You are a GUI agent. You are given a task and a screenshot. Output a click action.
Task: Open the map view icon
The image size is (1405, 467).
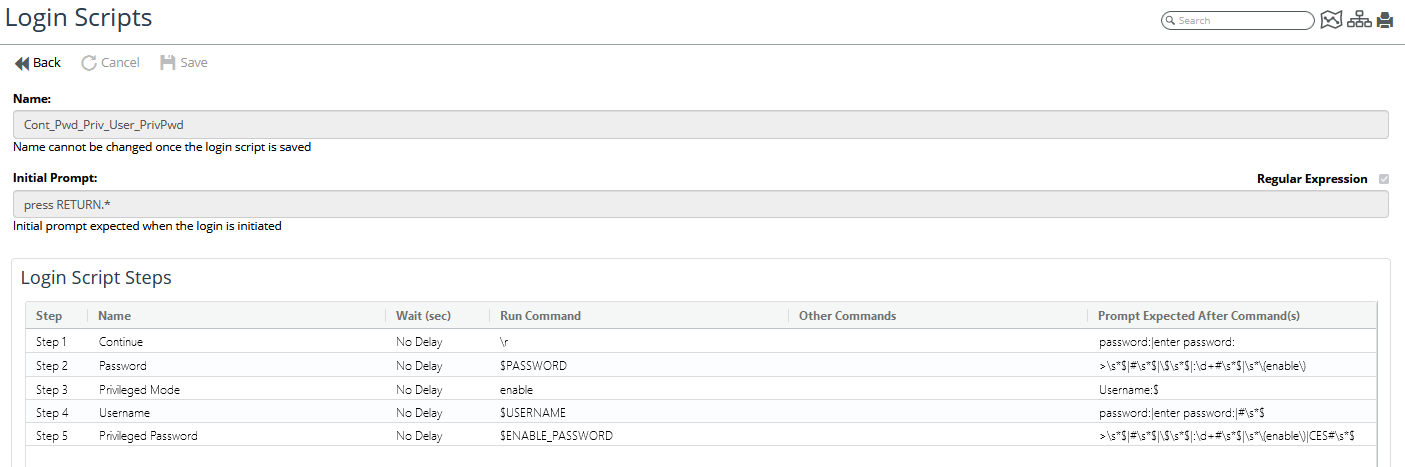coord(1330,20)
